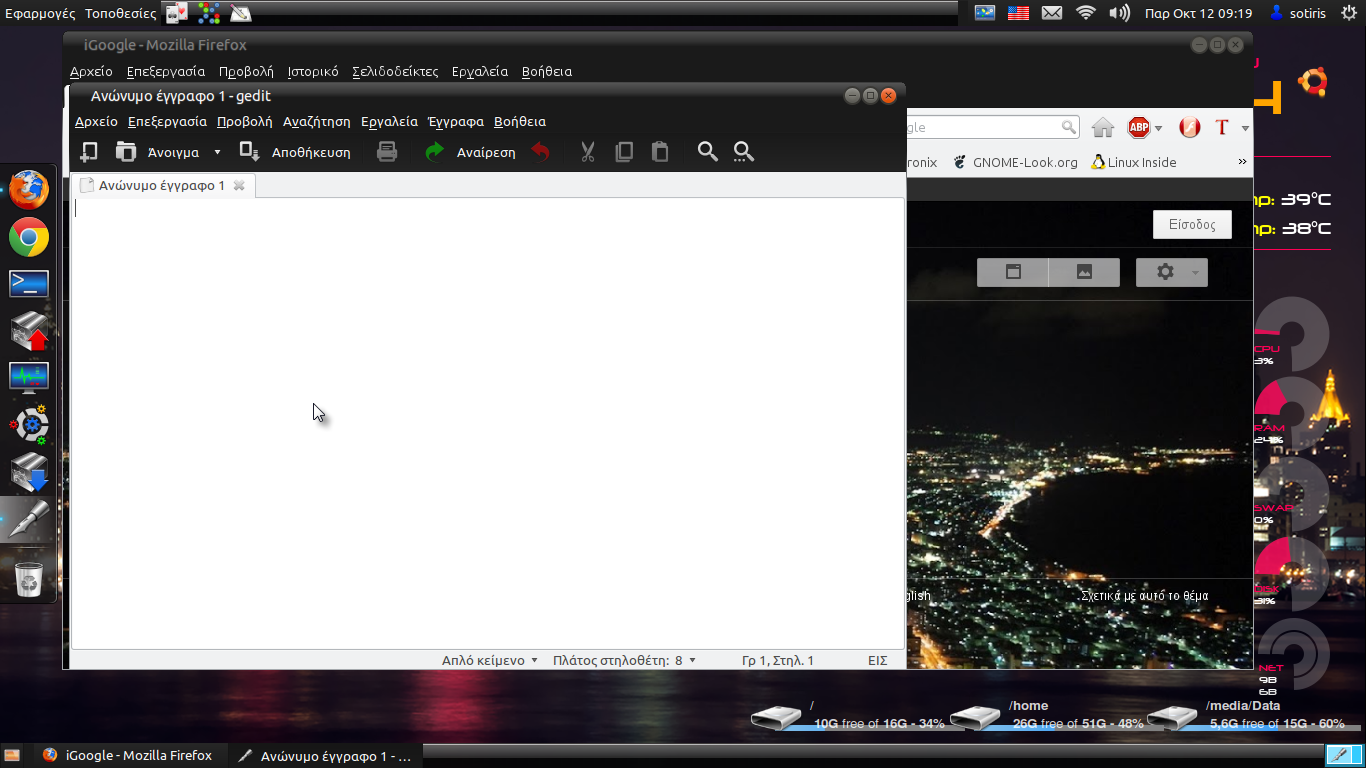Screen dimensions: 1366x768
Task: Open the Απλό κείμενο language dropdown
Action: (490, 660)
